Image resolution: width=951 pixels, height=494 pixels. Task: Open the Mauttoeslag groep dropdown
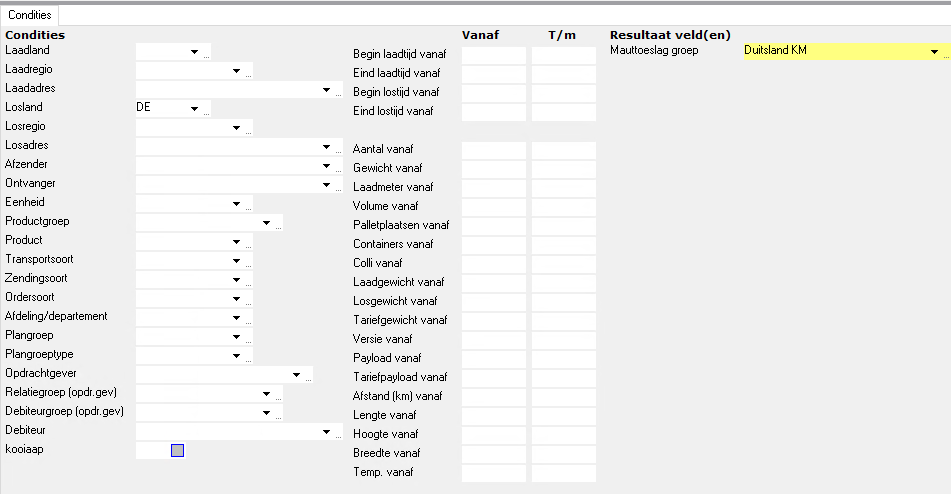(x=933, y=51)
